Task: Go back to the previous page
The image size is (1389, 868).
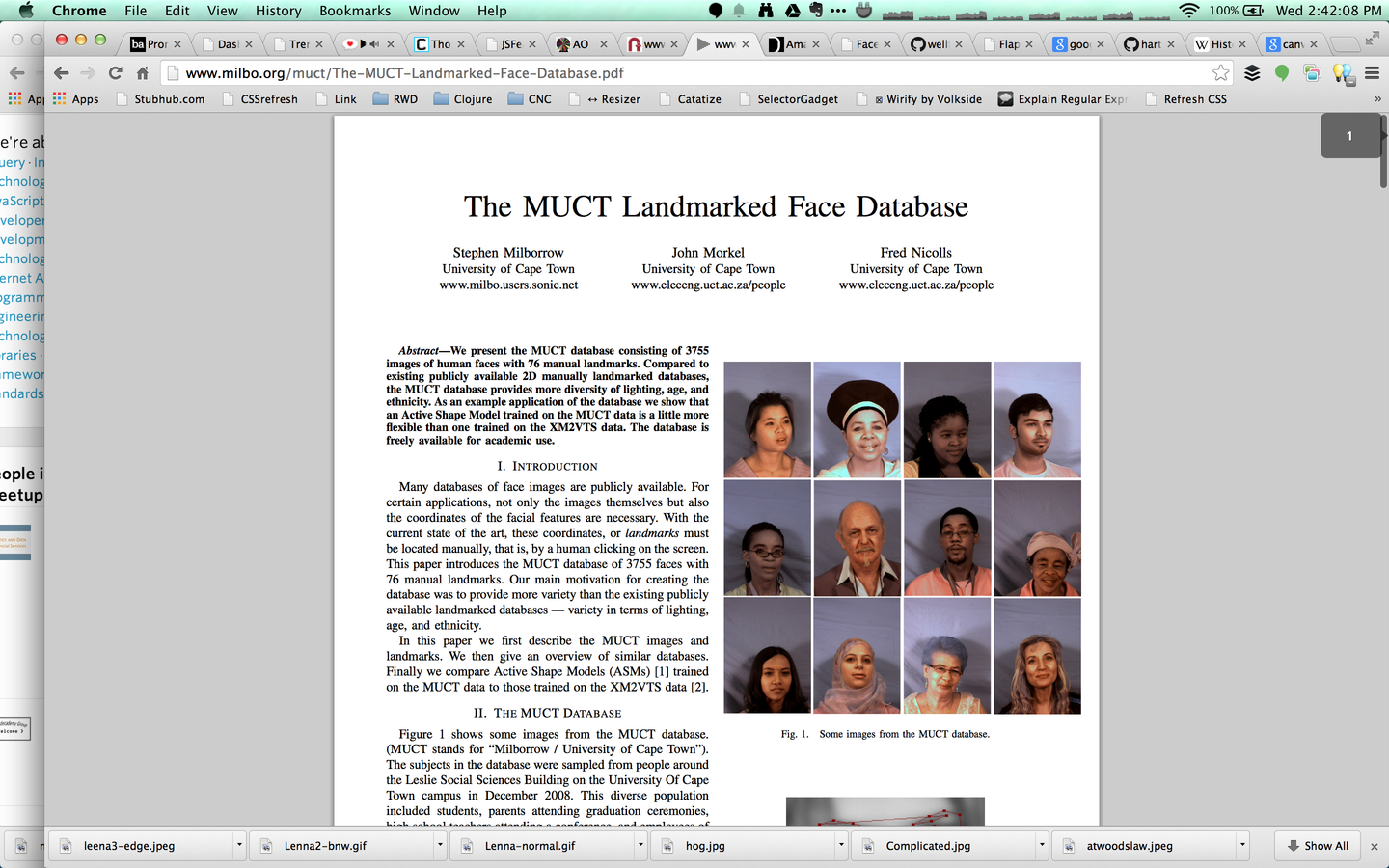Action: point(62,73)
